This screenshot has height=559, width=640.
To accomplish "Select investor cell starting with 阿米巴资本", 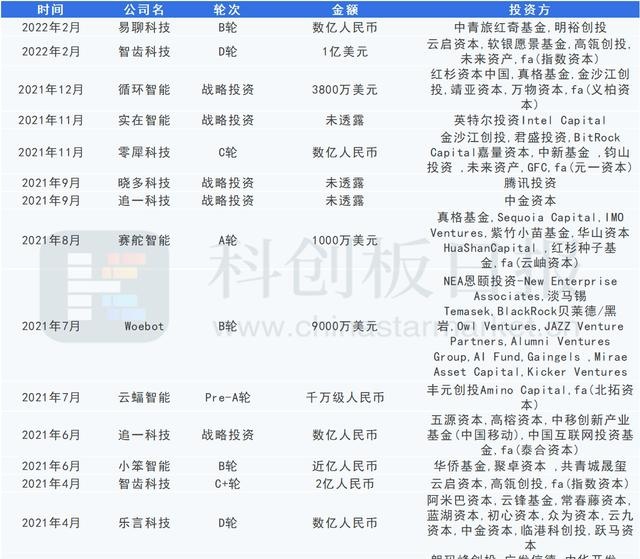I will click(529, 522).
